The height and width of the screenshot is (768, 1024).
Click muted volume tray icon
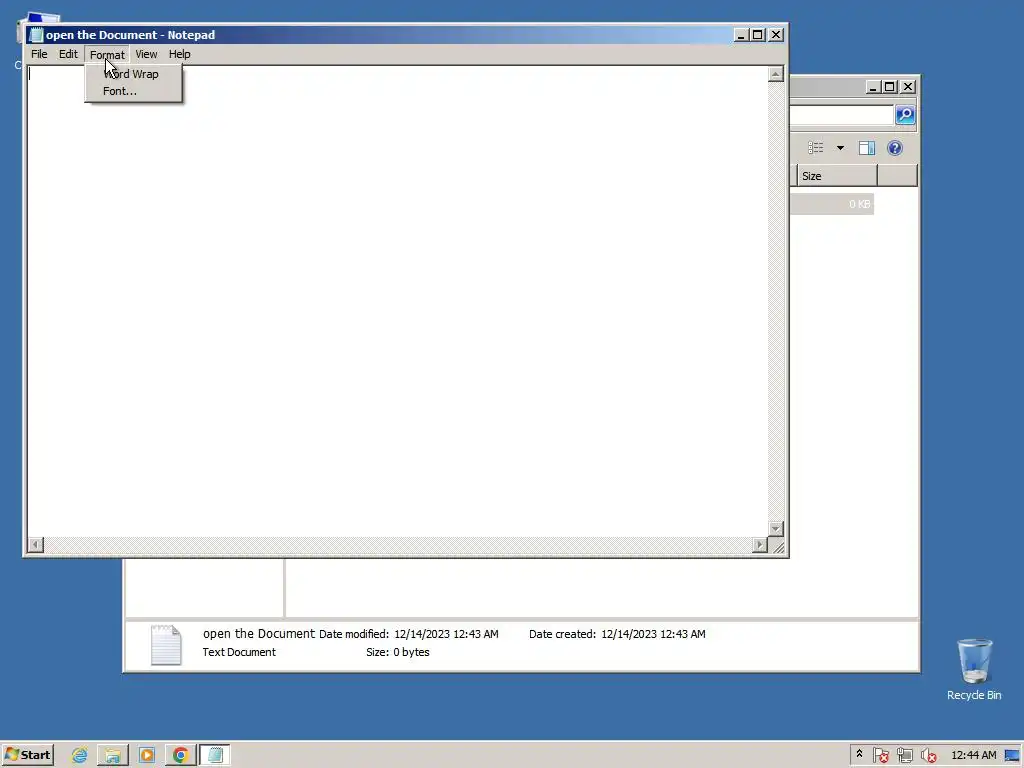(x=928, y=756)
